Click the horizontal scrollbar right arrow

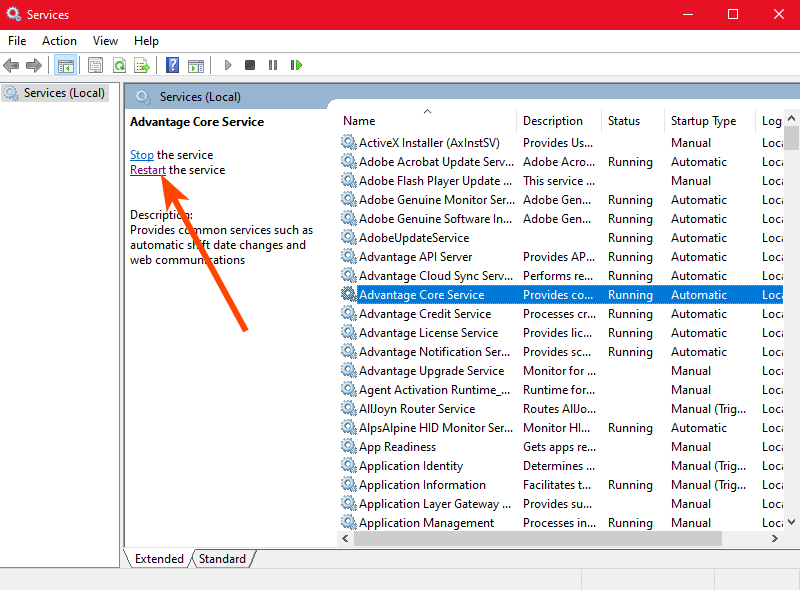[774, 538]
